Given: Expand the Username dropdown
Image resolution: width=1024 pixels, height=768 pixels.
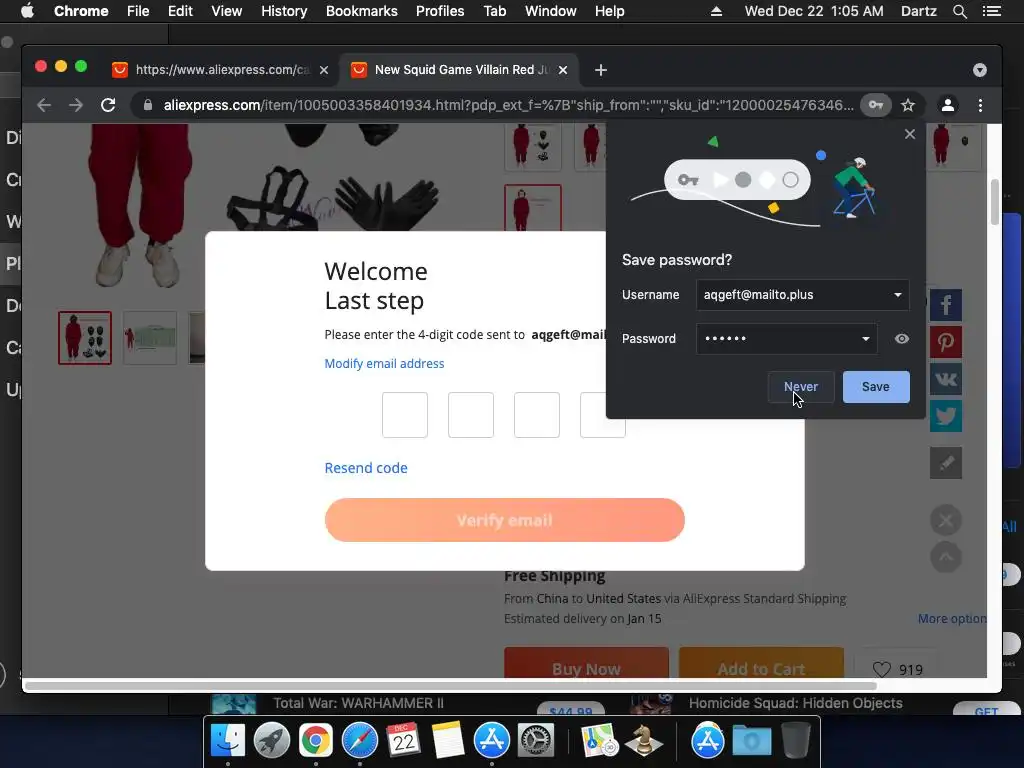Looking at the screenshot, I should [898, 295].
